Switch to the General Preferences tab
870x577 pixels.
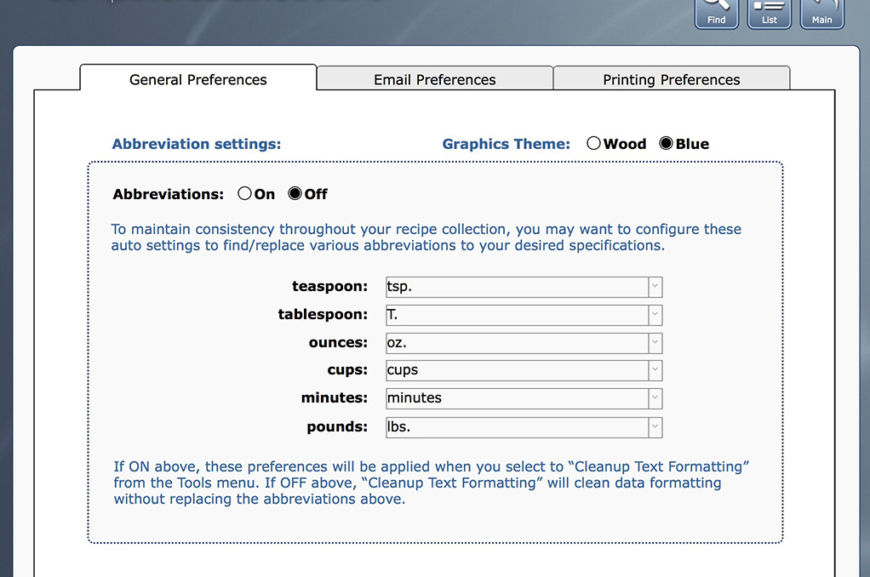pos(198,79)
